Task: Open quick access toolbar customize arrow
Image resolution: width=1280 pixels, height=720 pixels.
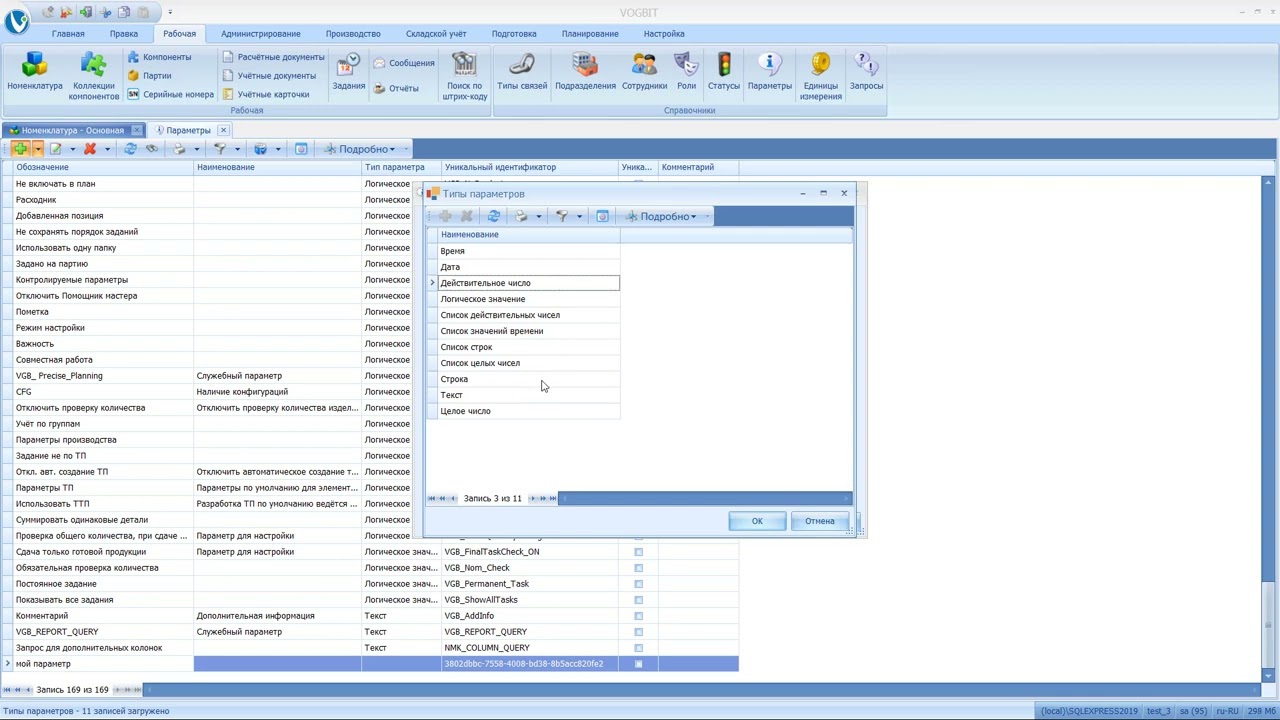Action: (169, 12)
